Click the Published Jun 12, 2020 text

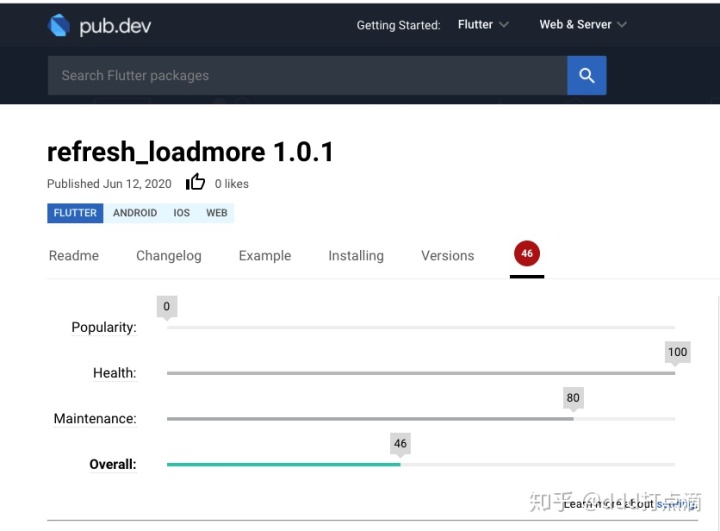109,184
